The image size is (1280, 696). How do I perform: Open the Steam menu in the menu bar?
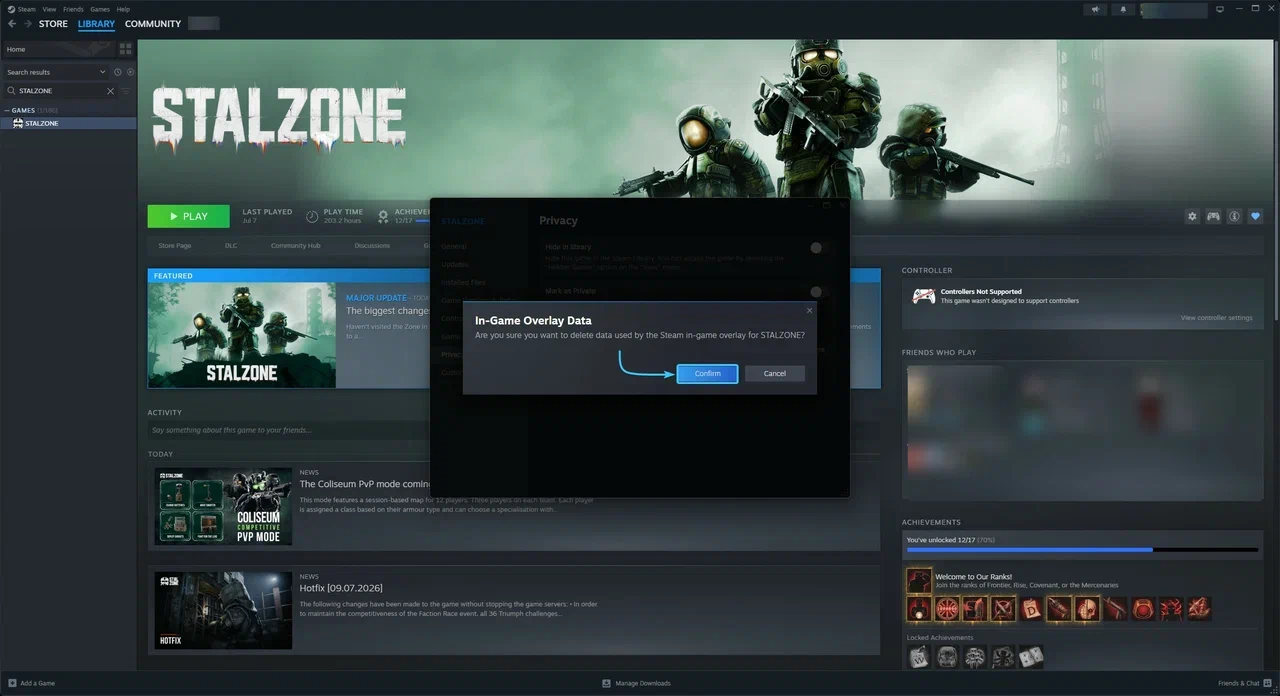tap(25, 9)
